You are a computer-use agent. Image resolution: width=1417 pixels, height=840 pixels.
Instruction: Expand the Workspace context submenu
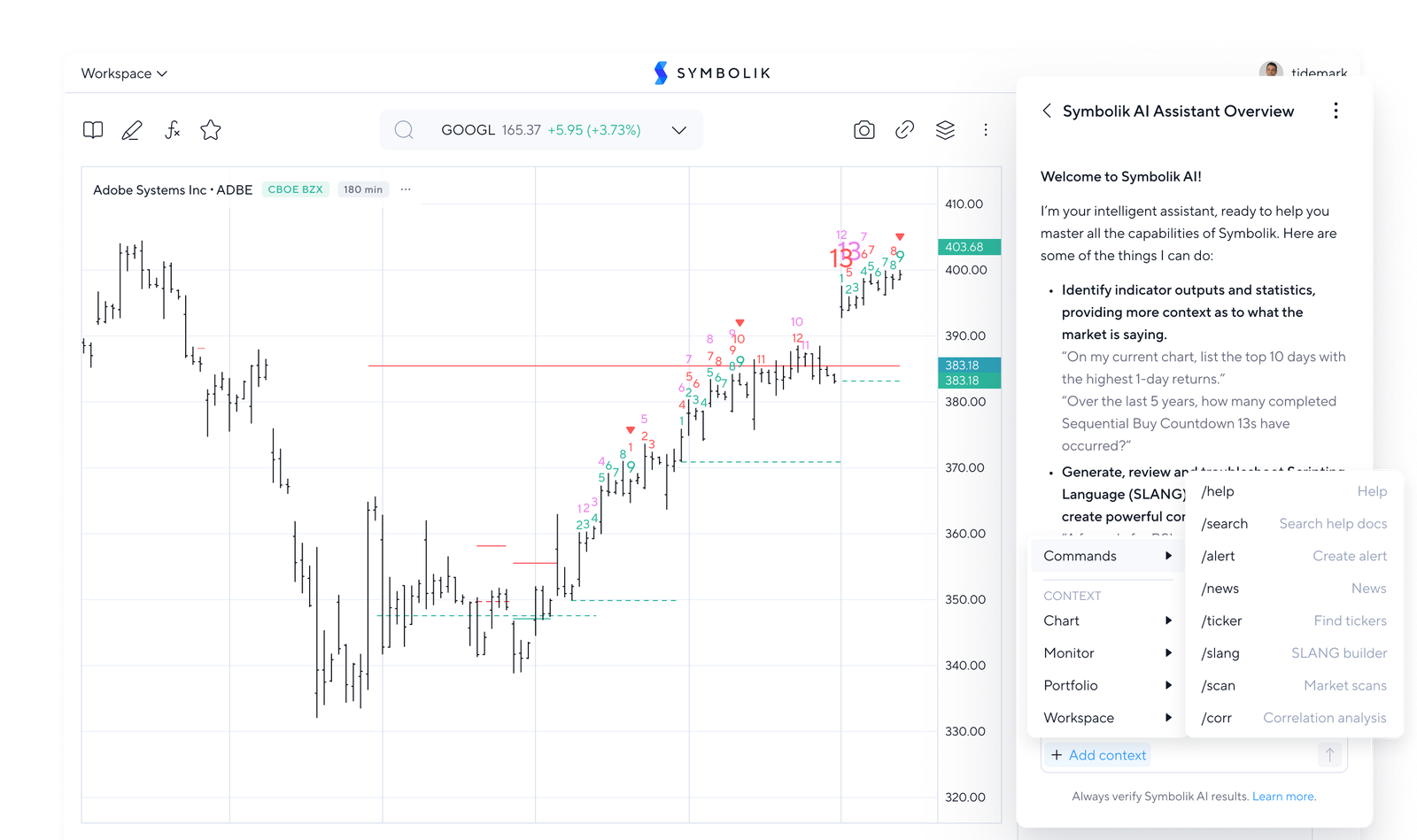(x=1106, y=718)
